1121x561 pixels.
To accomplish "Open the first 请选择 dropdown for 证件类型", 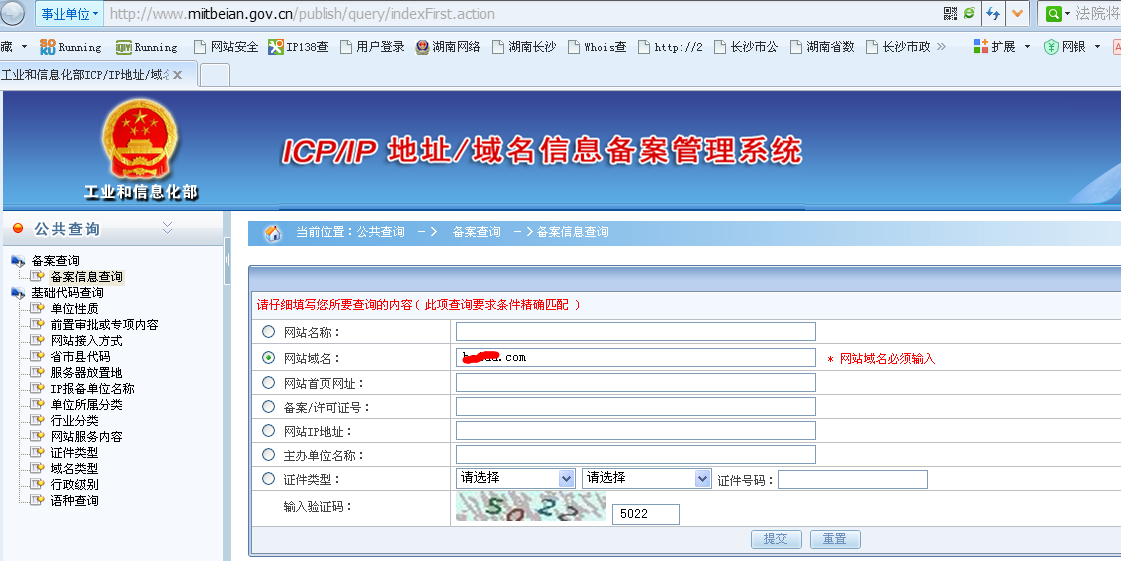I will pyautogui.click(x=516, y=479).
